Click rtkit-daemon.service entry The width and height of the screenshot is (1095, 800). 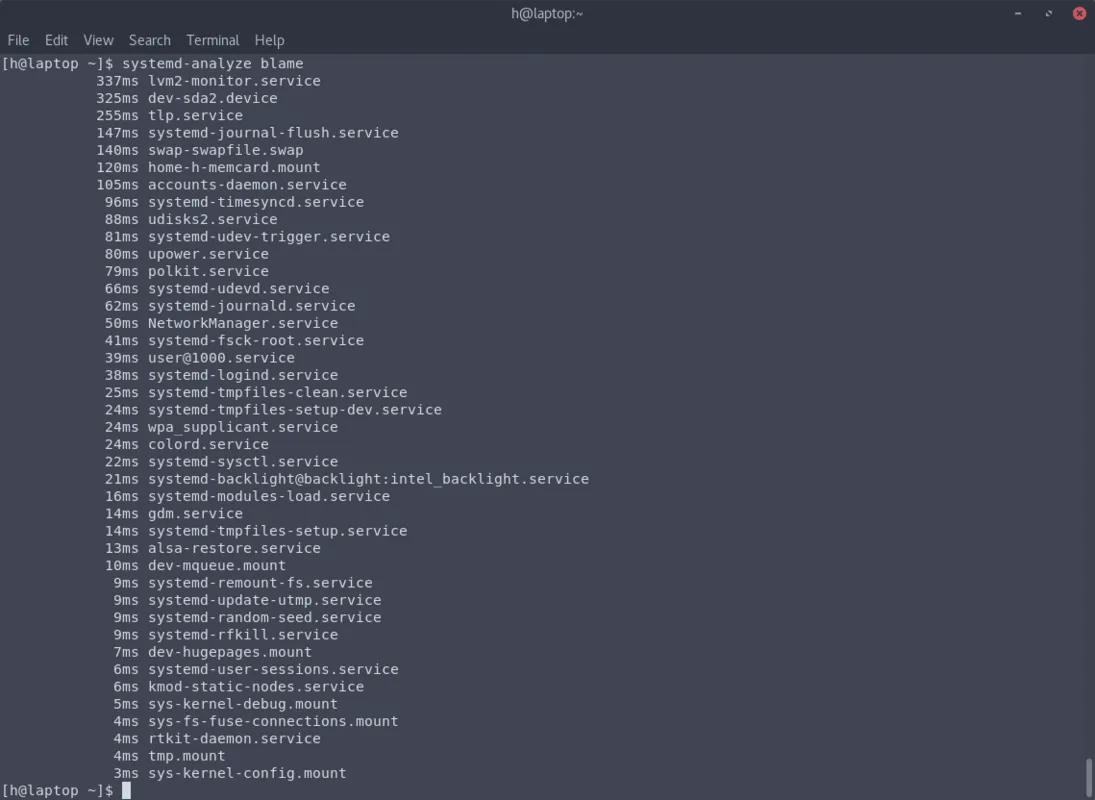(x=217, y=739)
